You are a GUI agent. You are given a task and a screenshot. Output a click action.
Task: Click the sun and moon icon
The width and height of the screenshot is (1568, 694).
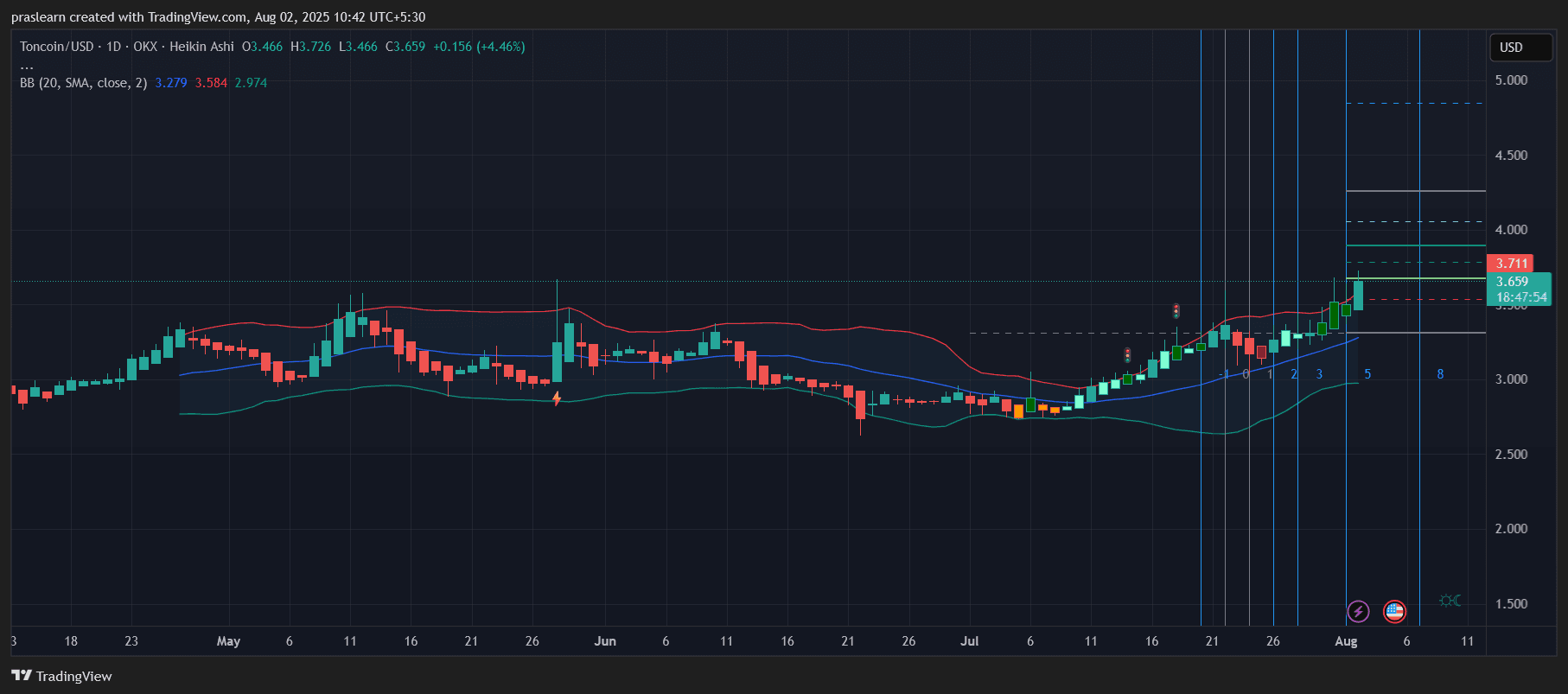1450,601
